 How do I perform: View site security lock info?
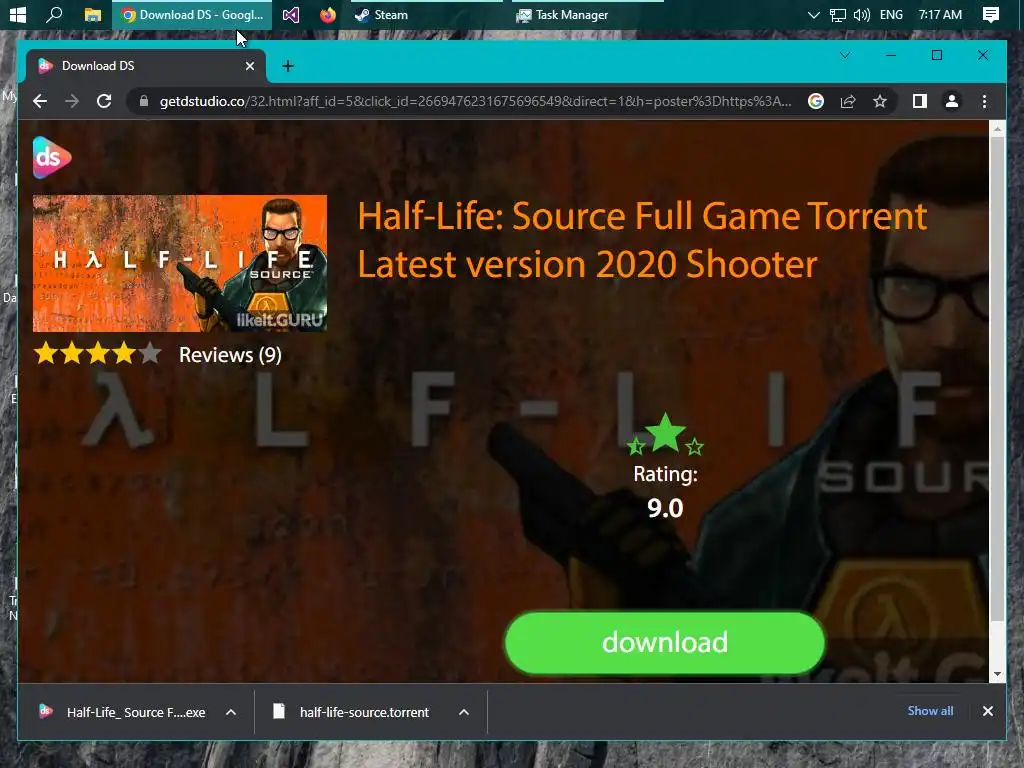tap(144, 101)
